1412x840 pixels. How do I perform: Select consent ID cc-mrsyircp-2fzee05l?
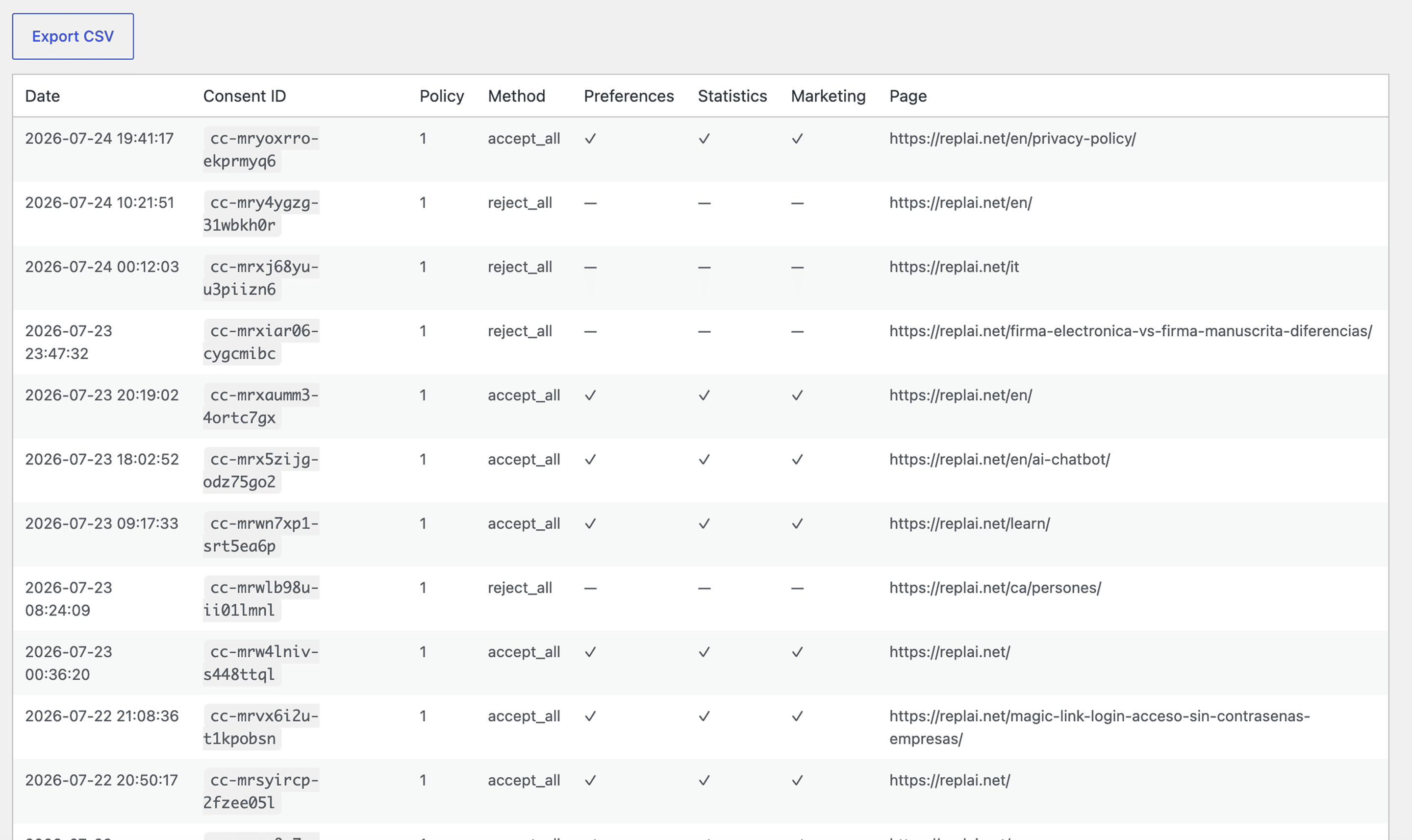point(261,791)
